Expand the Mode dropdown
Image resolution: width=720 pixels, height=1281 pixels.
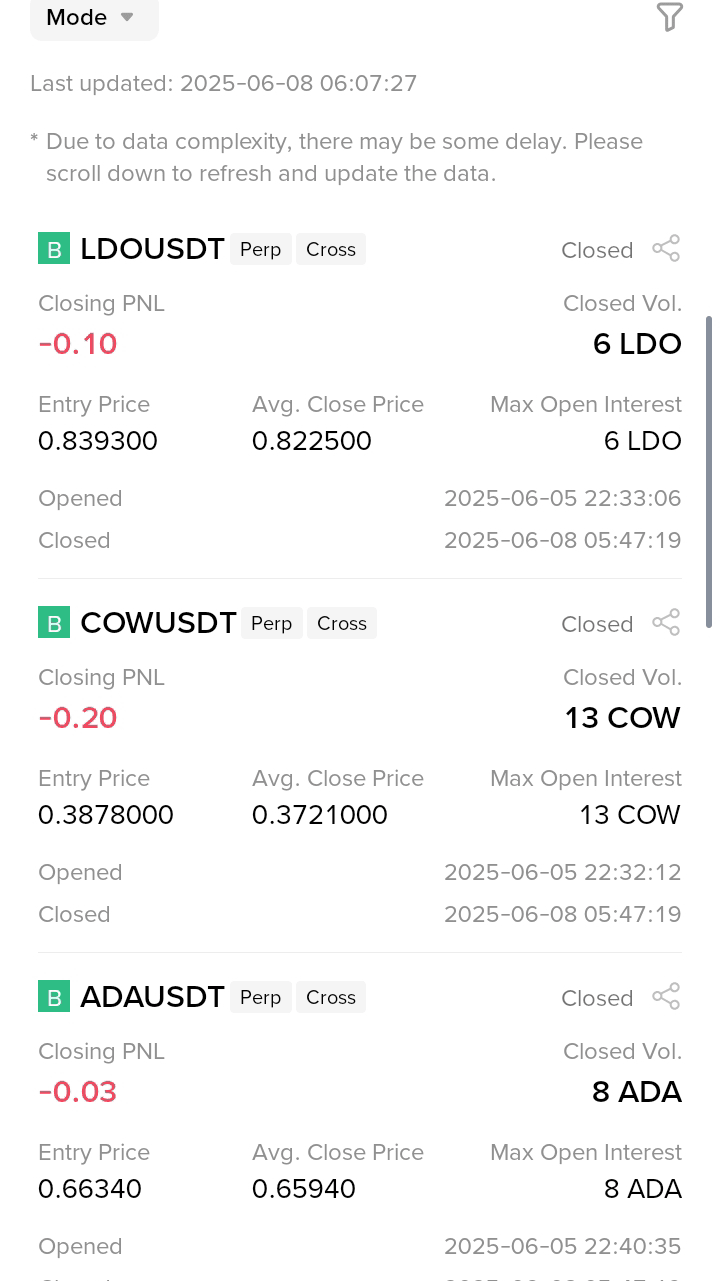[94, 18]
